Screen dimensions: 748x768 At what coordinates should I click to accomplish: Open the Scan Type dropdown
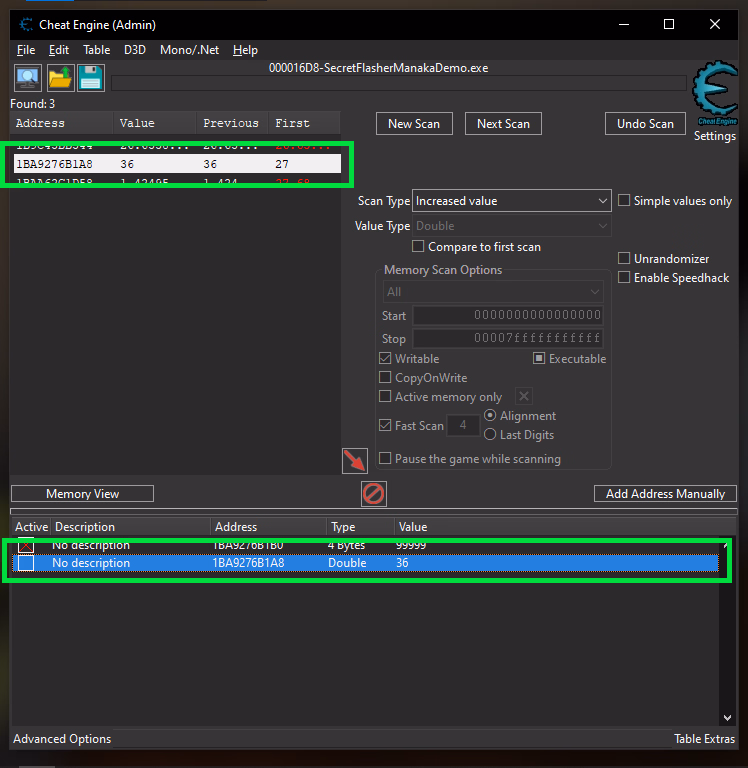pyautogui.click(x=511, y=201)
